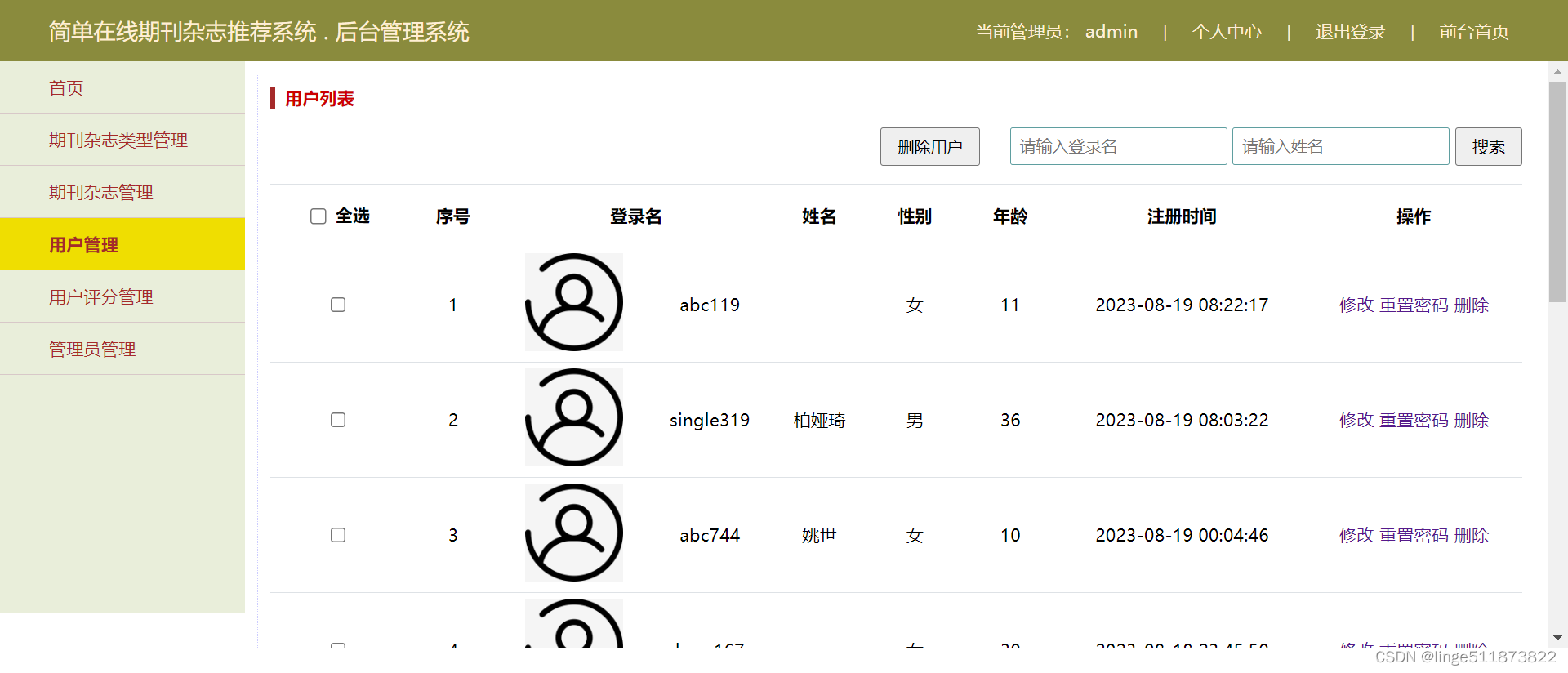Click the avatar icon for user single319

[x=574, y=417]
